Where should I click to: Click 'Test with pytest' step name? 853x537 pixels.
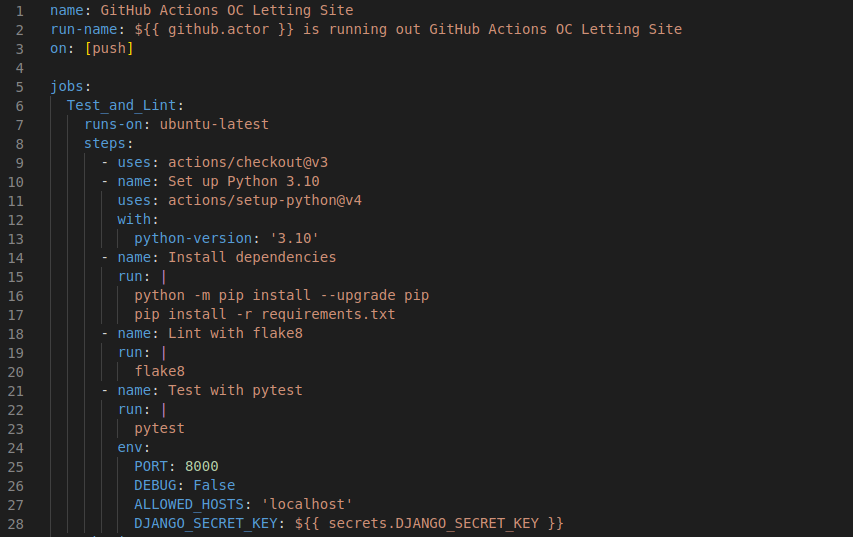point(235,391)
